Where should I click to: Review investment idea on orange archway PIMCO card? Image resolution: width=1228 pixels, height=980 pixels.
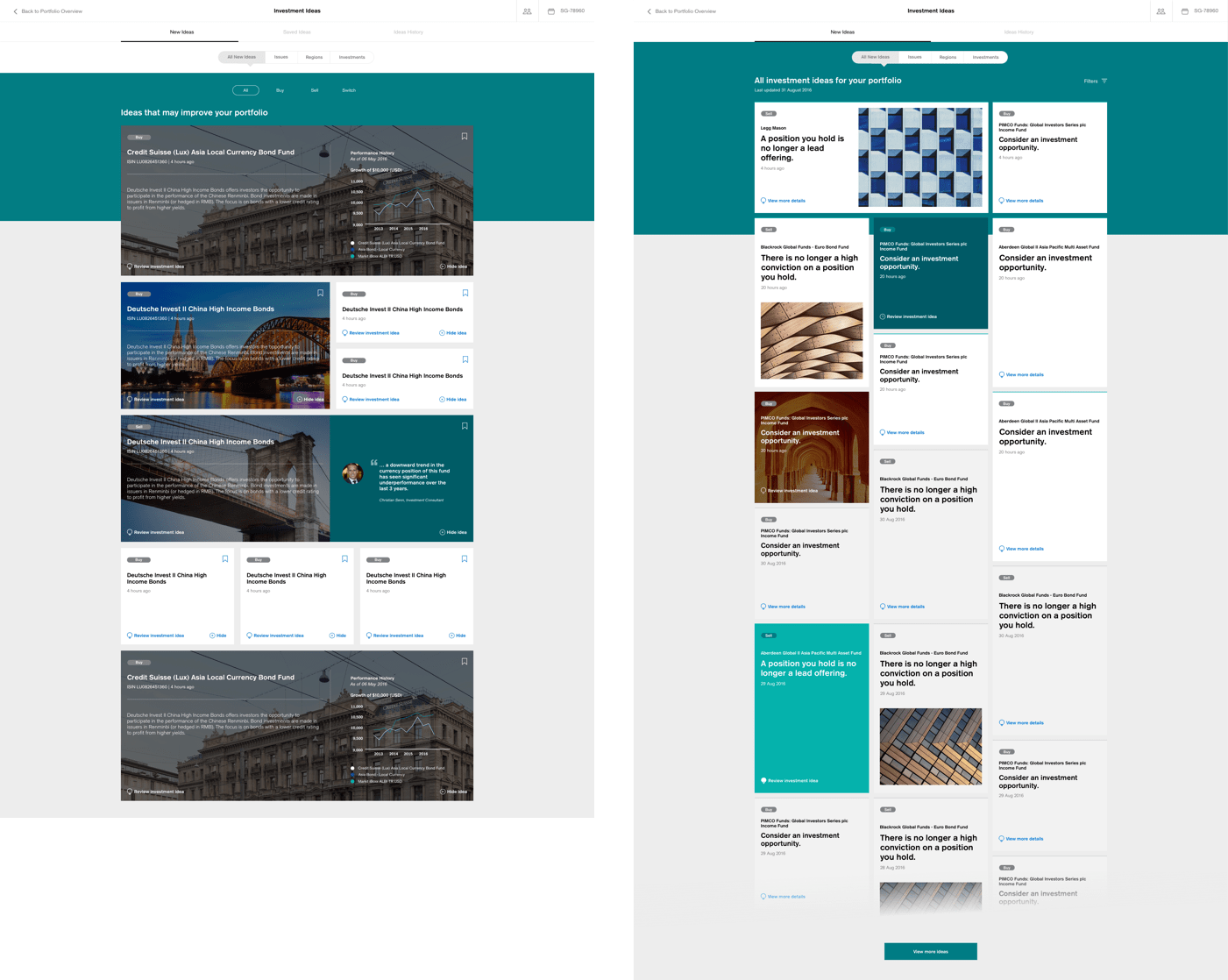coord(789,491)
